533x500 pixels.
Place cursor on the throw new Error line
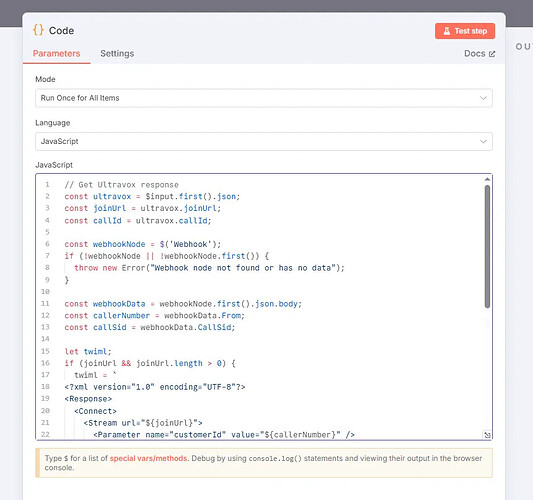pos(209,268)
